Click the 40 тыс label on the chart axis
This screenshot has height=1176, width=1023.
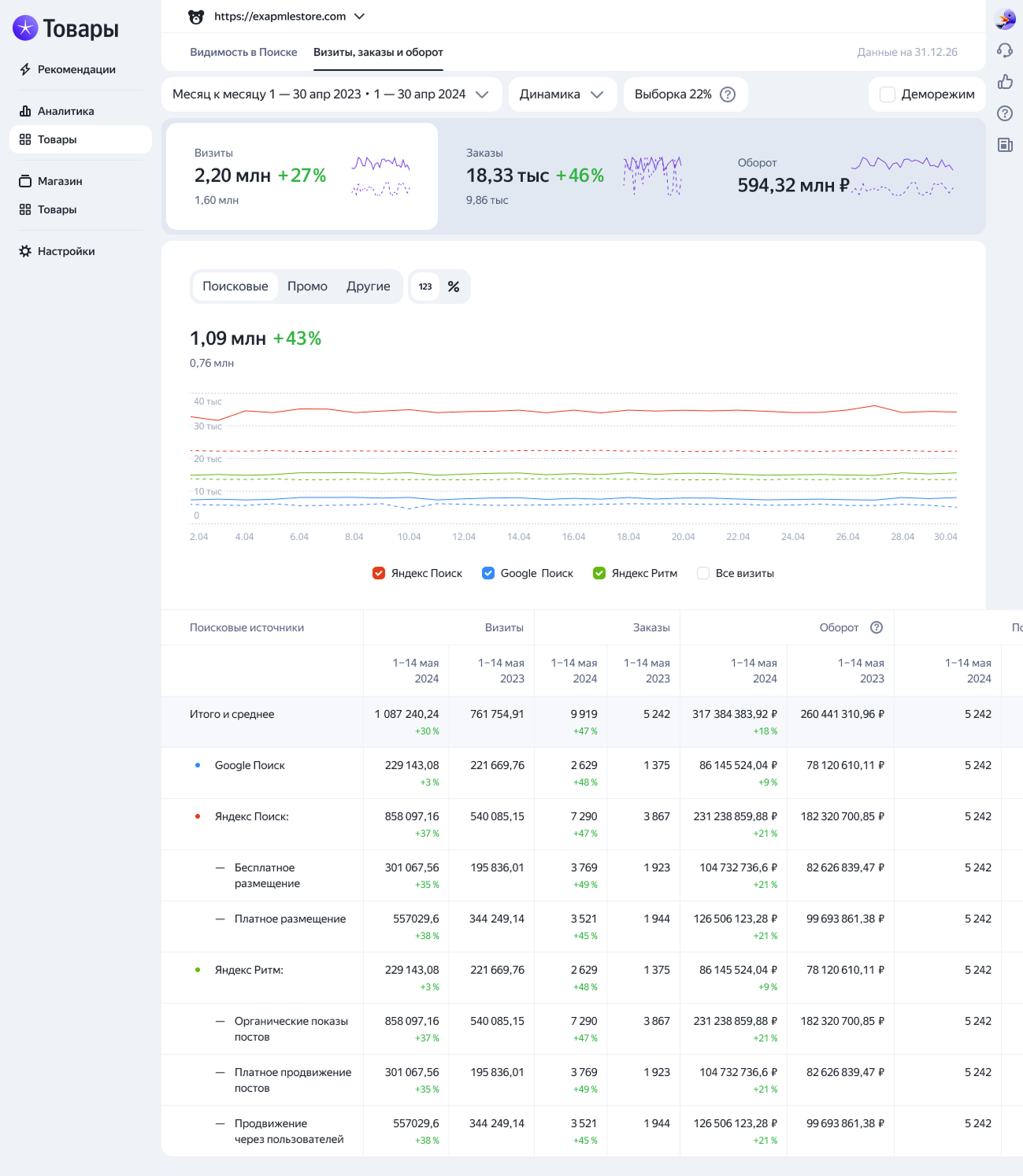208,401
